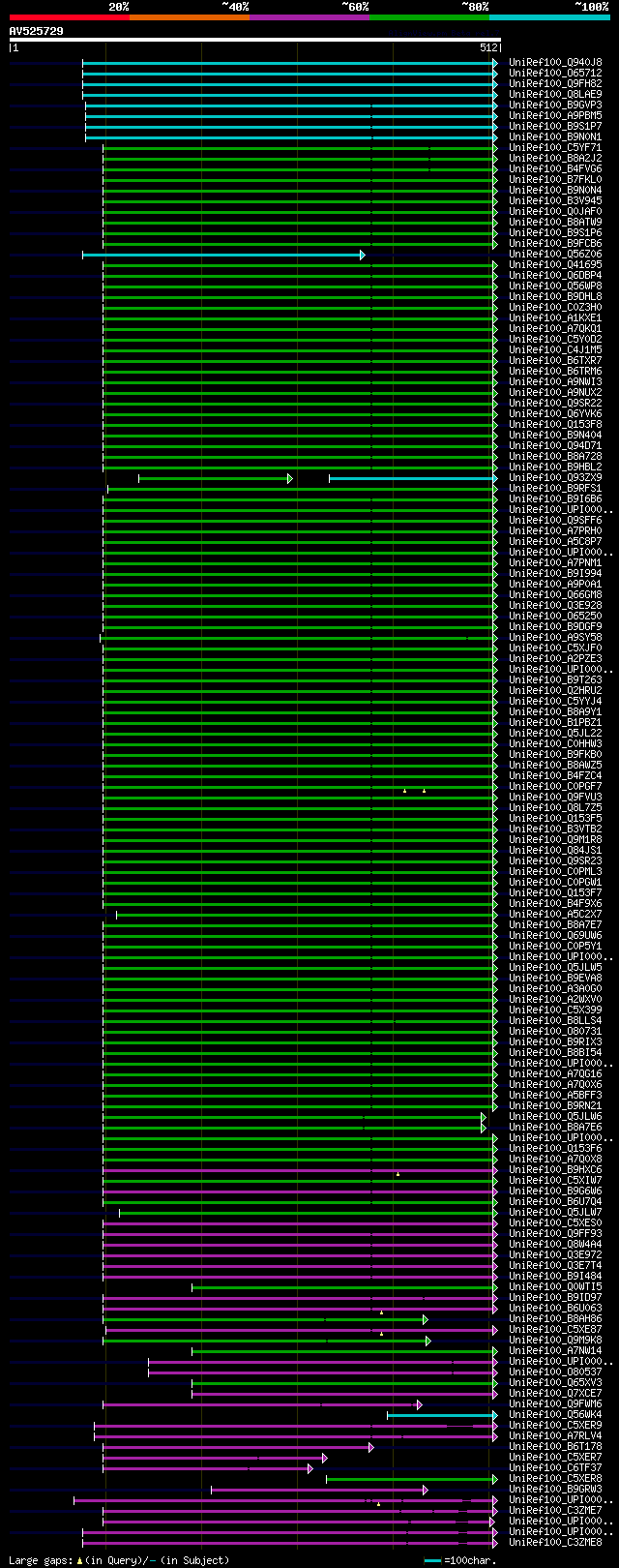This screenshot has height=1568, width=619.
Task: Select the UniRef100_O80537 label
Action: tap(555, 1372)
